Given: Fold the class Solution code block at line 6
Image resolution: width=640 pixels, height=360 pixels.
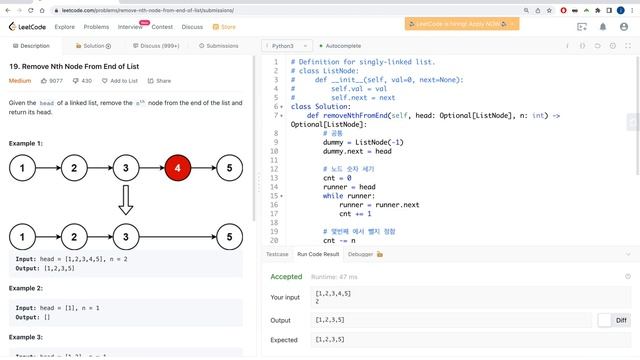Looking at the screenshot, I should pos(281,107).
